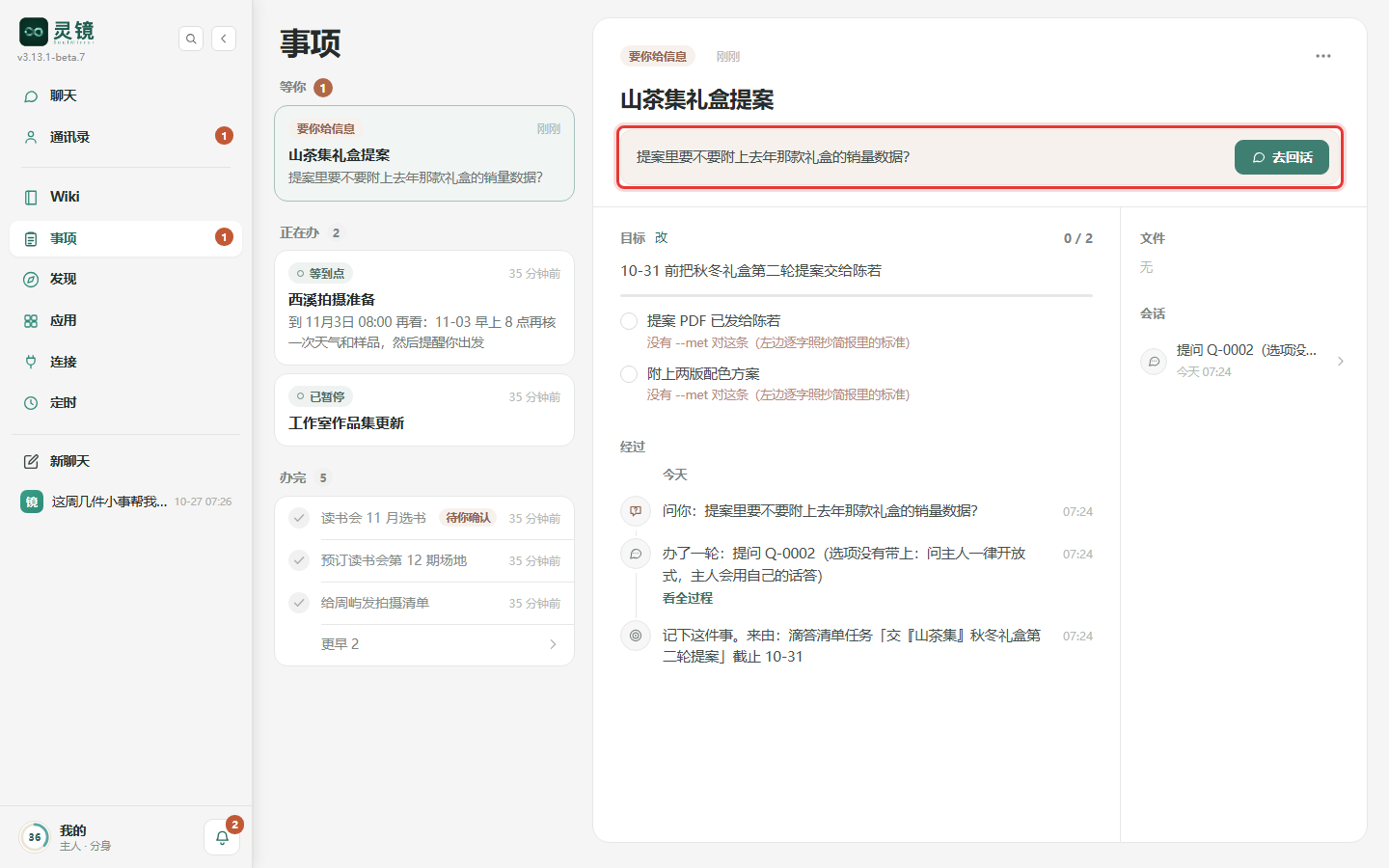Toggle the checkmark for 预订读书会第 12 期场地
1389x868 pixels.
tap(299, 560)
